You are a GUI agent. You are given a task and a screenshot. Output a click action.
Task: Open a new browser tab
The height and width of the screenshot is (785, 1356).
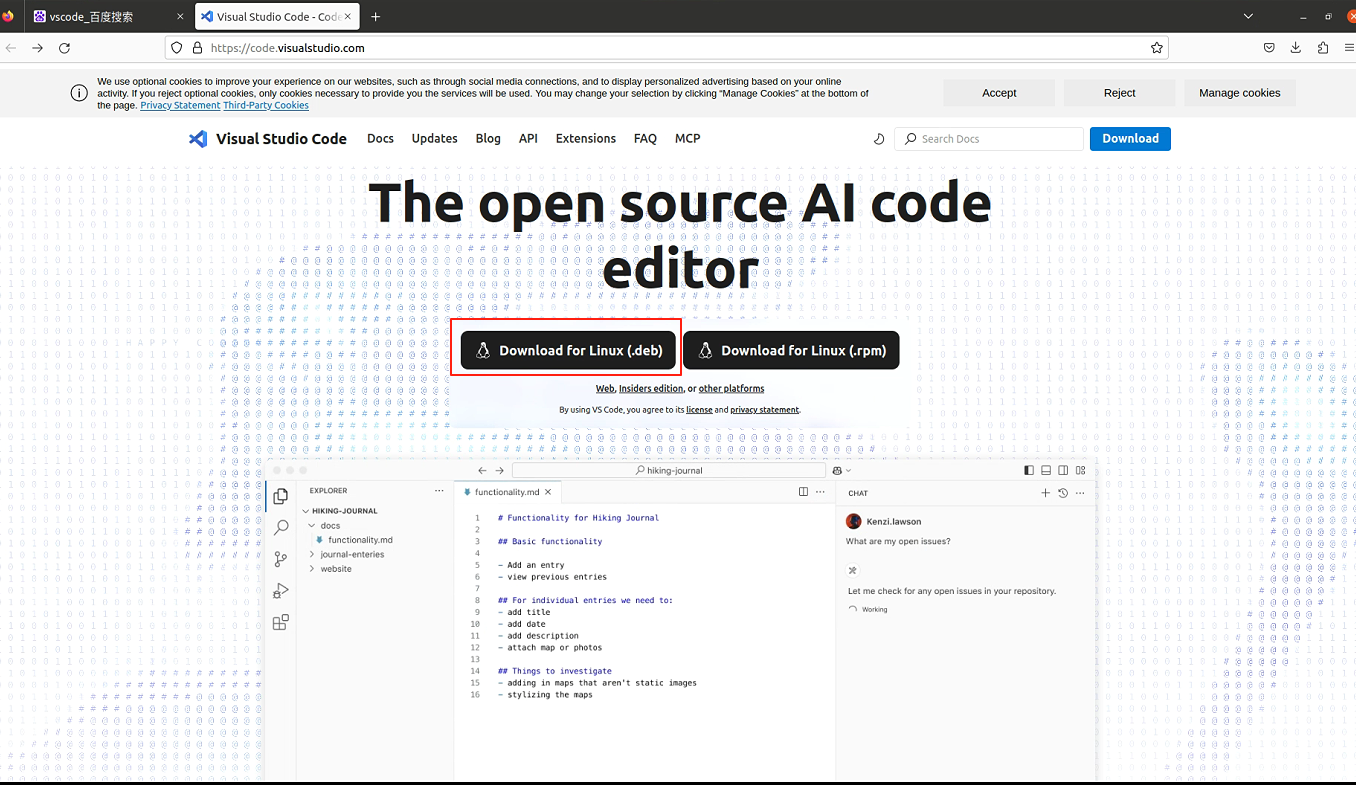[x=376, y=17]
